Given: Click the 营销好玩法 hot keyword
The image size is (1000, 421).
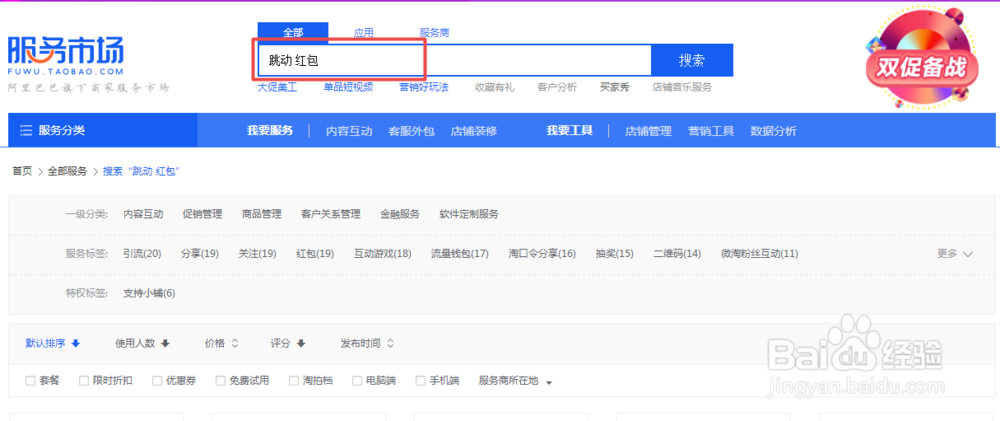Looking at the screenshot, I should point(424,87).
